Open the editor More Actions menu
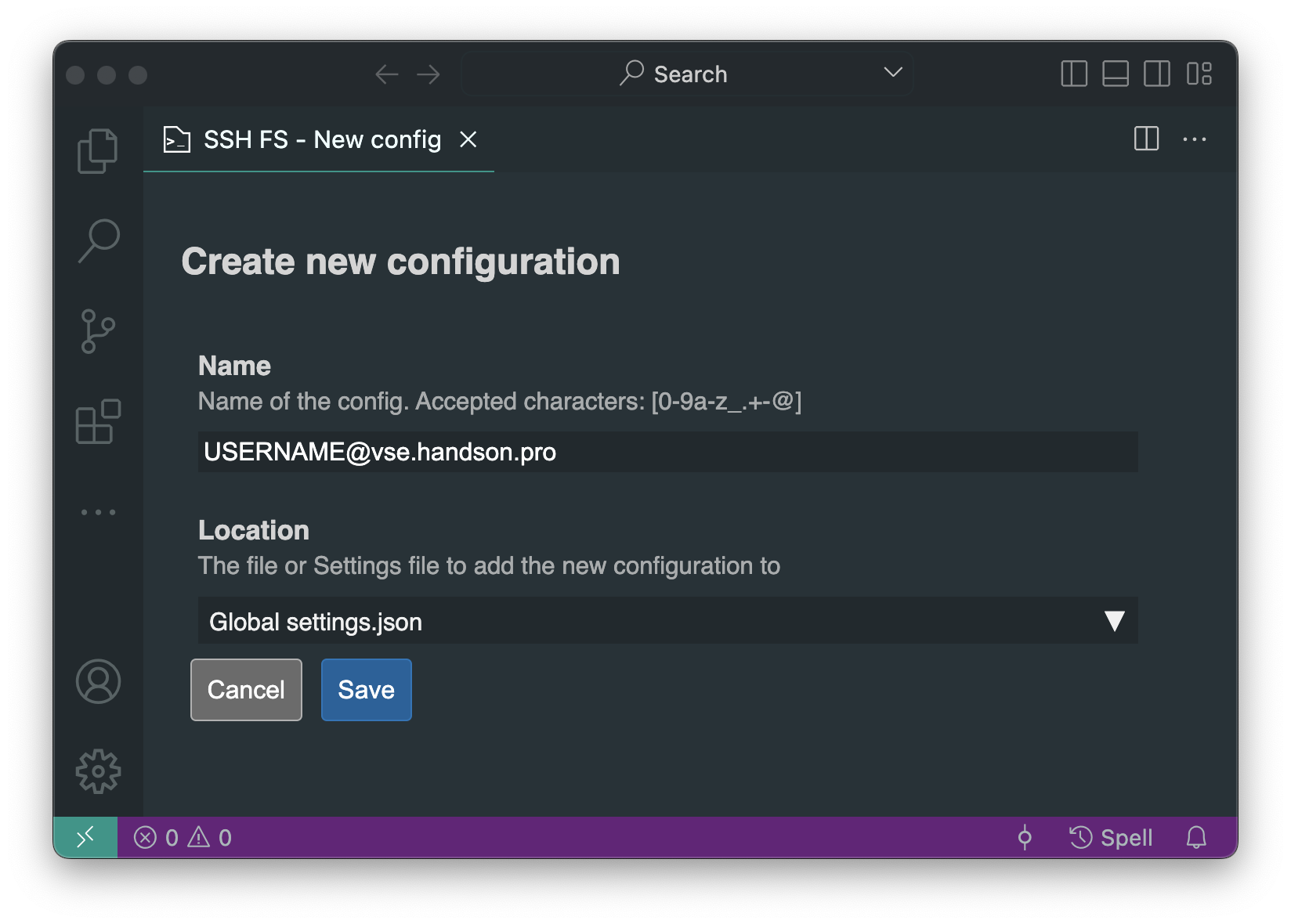Screen dimensions: 1291x924 coord(1194,139)
